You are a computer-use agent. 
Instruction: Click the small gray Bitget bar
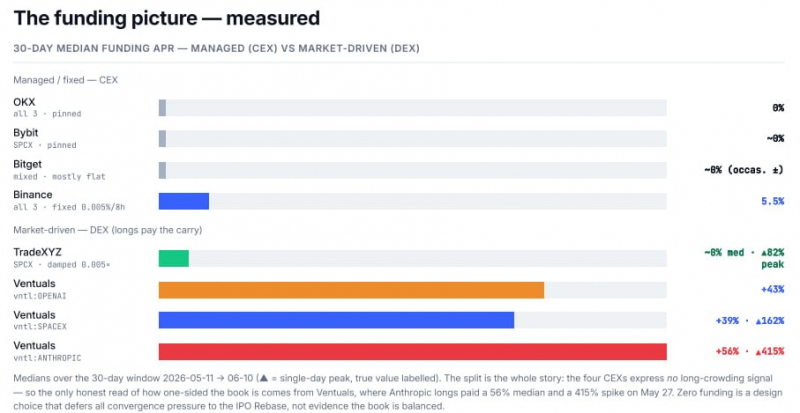coord(162,170)
